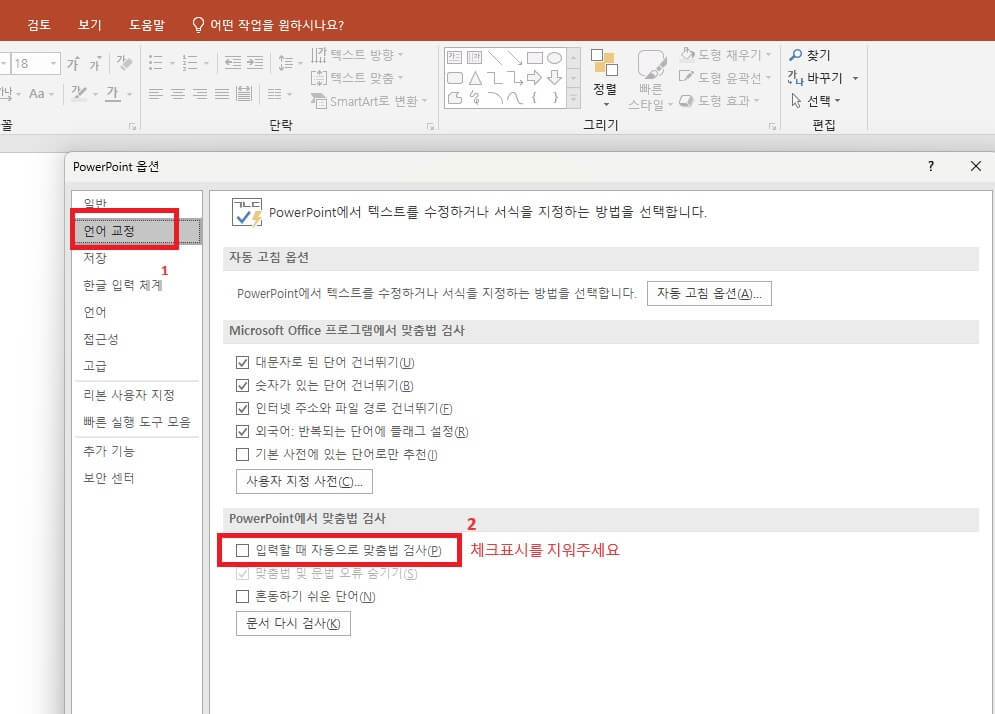Expand 도형 윤곽선 dropdown
This screenshot has width=995, height=714.
tap(768, 78)
